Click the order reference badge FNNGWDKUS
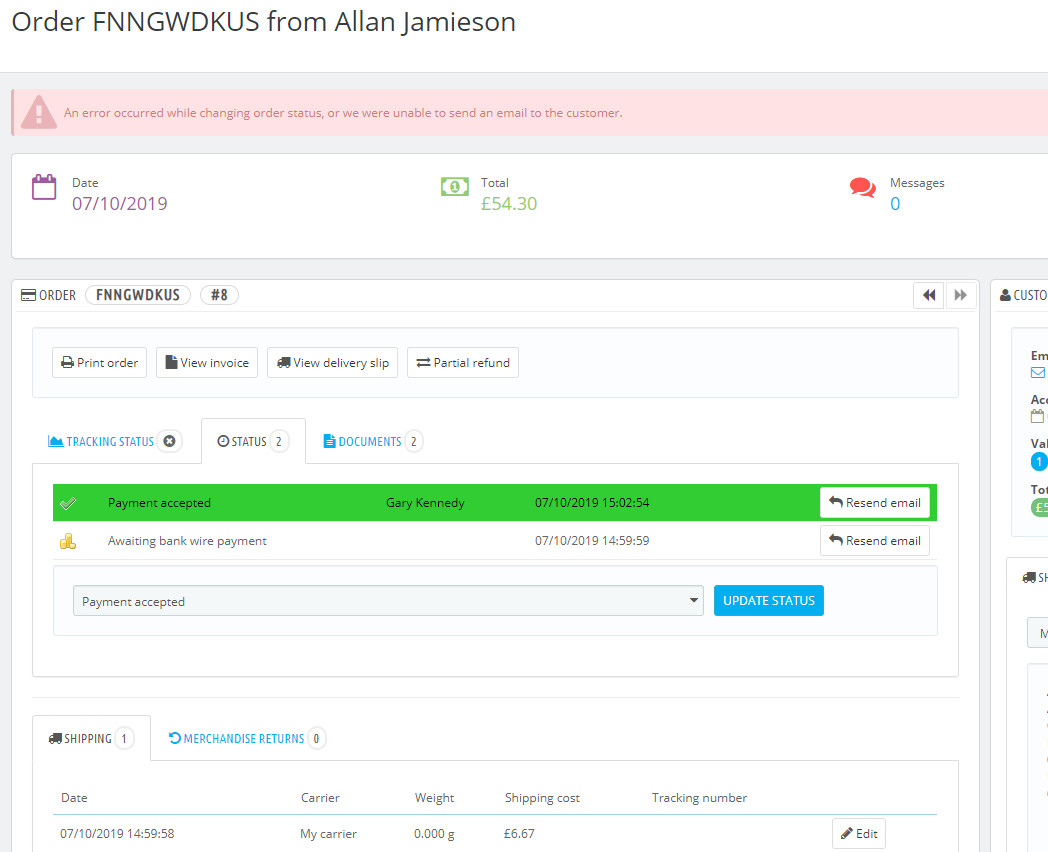This screenshot has height=852, width=1048. (138, 295)
